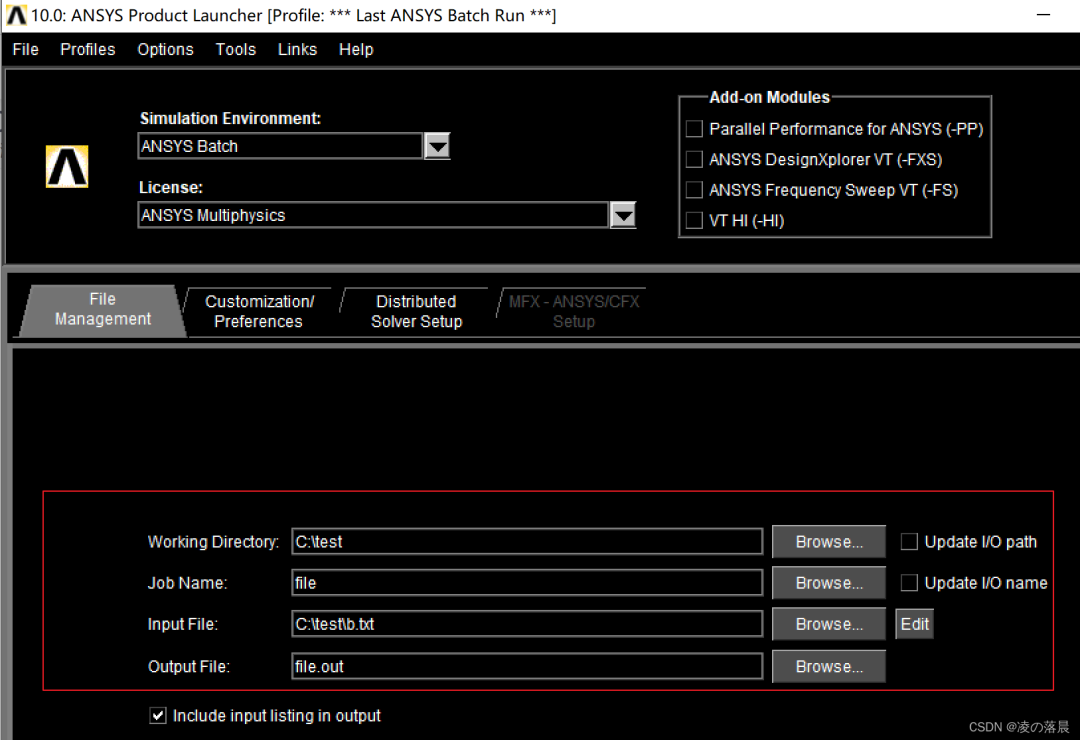Browse for the Working Directory
1080x740 pixels.
(828, 541)
